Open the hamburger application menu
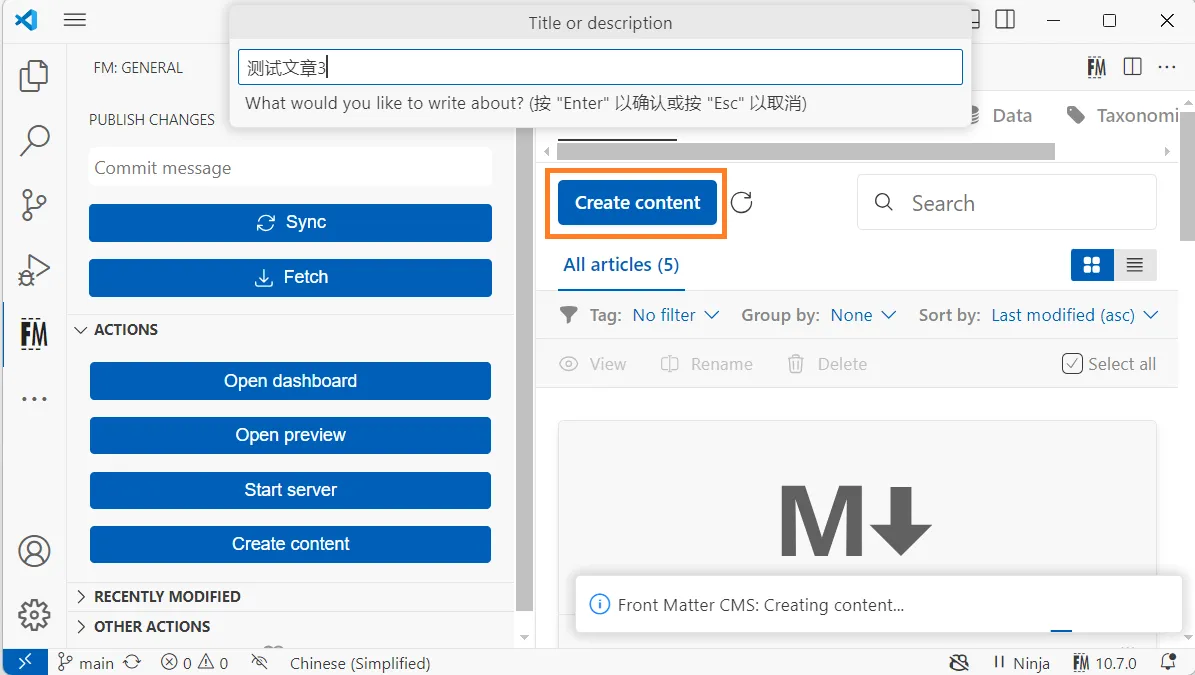The image size is (1195, 675). pos(75,20)
